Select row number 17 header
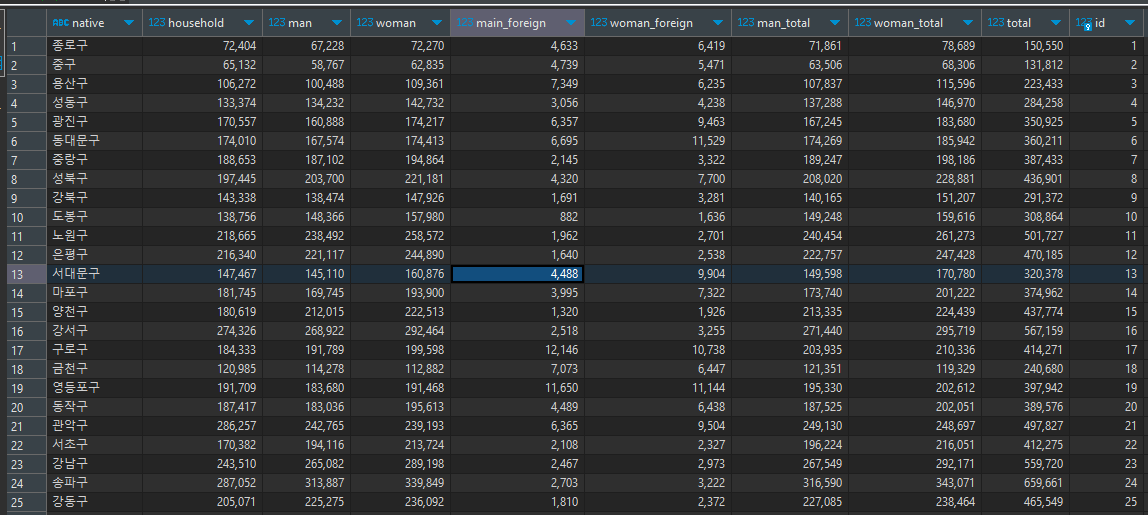 pyautogui.click(x=26, y=349)
